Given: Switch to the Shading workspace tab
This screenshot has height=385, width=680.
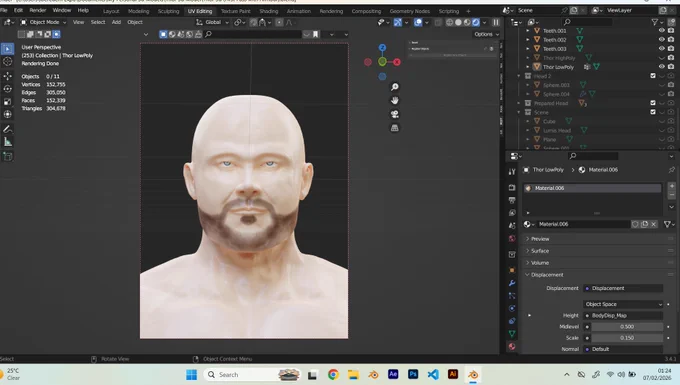Looking at the screenshot, I should [268, 11].
